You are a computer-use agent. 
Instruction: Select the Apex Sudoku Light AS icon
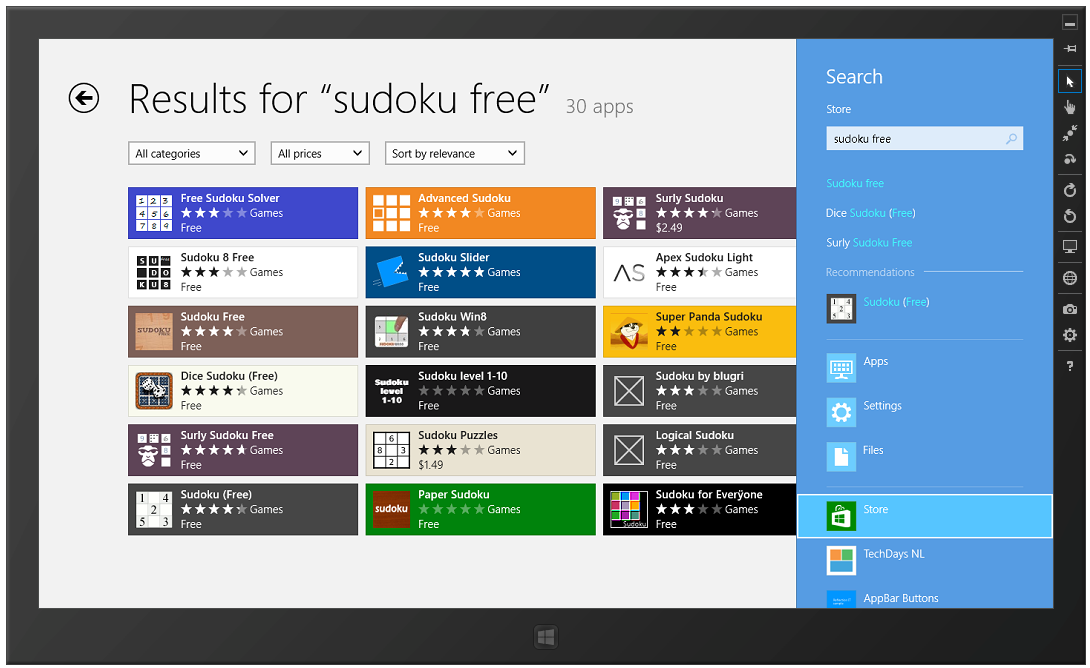[x=629, y=272]
